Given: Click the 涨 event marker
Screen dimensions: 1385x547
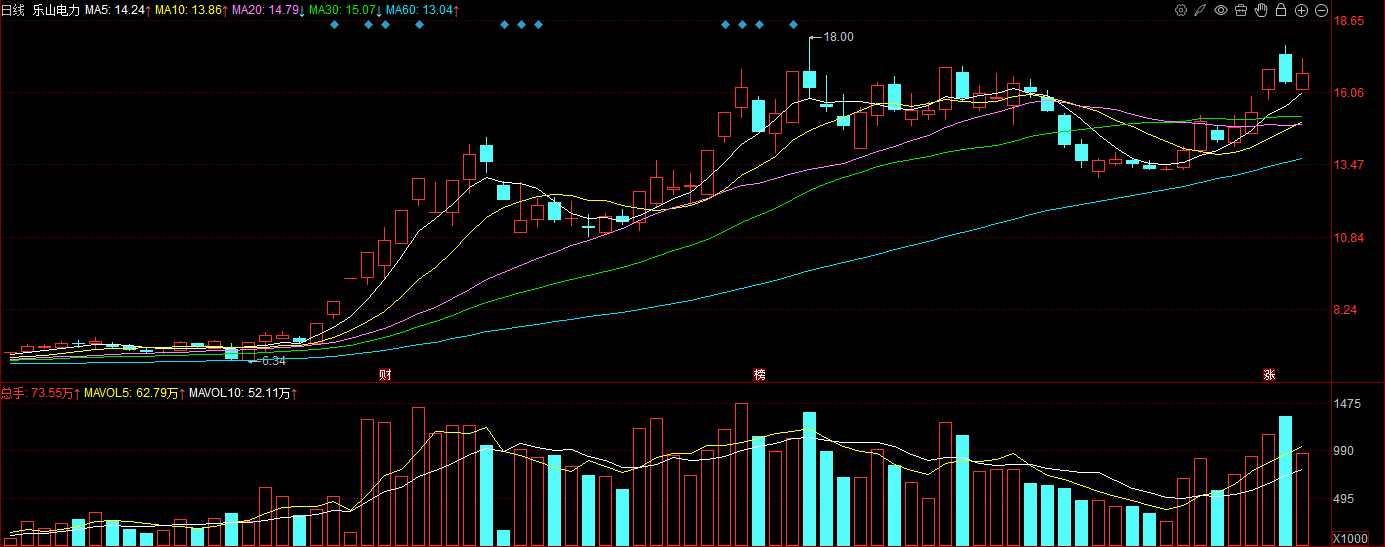Looking at the screenshot, I should 1269,375.
